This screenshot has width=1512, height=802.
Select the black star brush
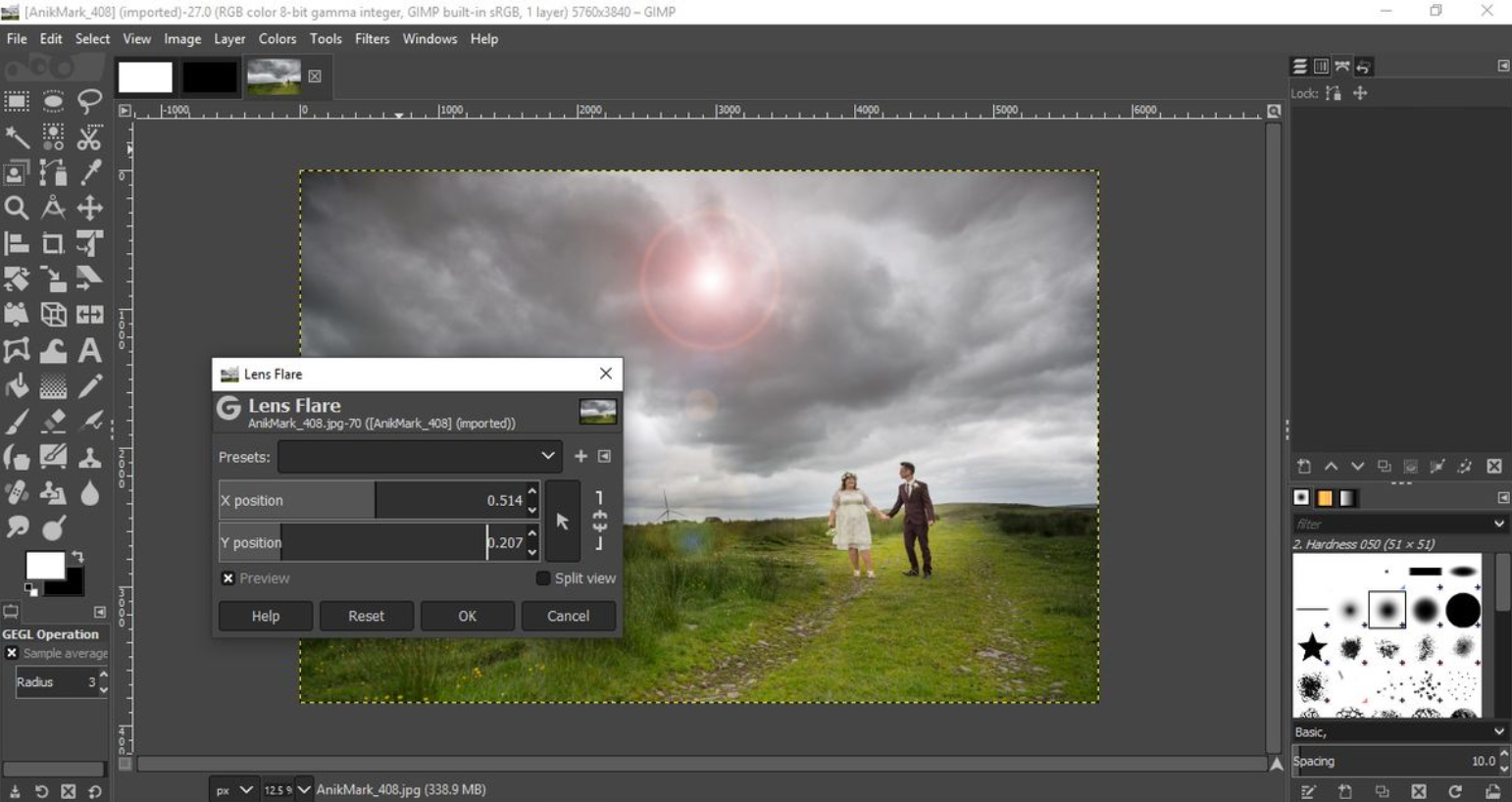pyautogui.click(x=1312, y=647)
